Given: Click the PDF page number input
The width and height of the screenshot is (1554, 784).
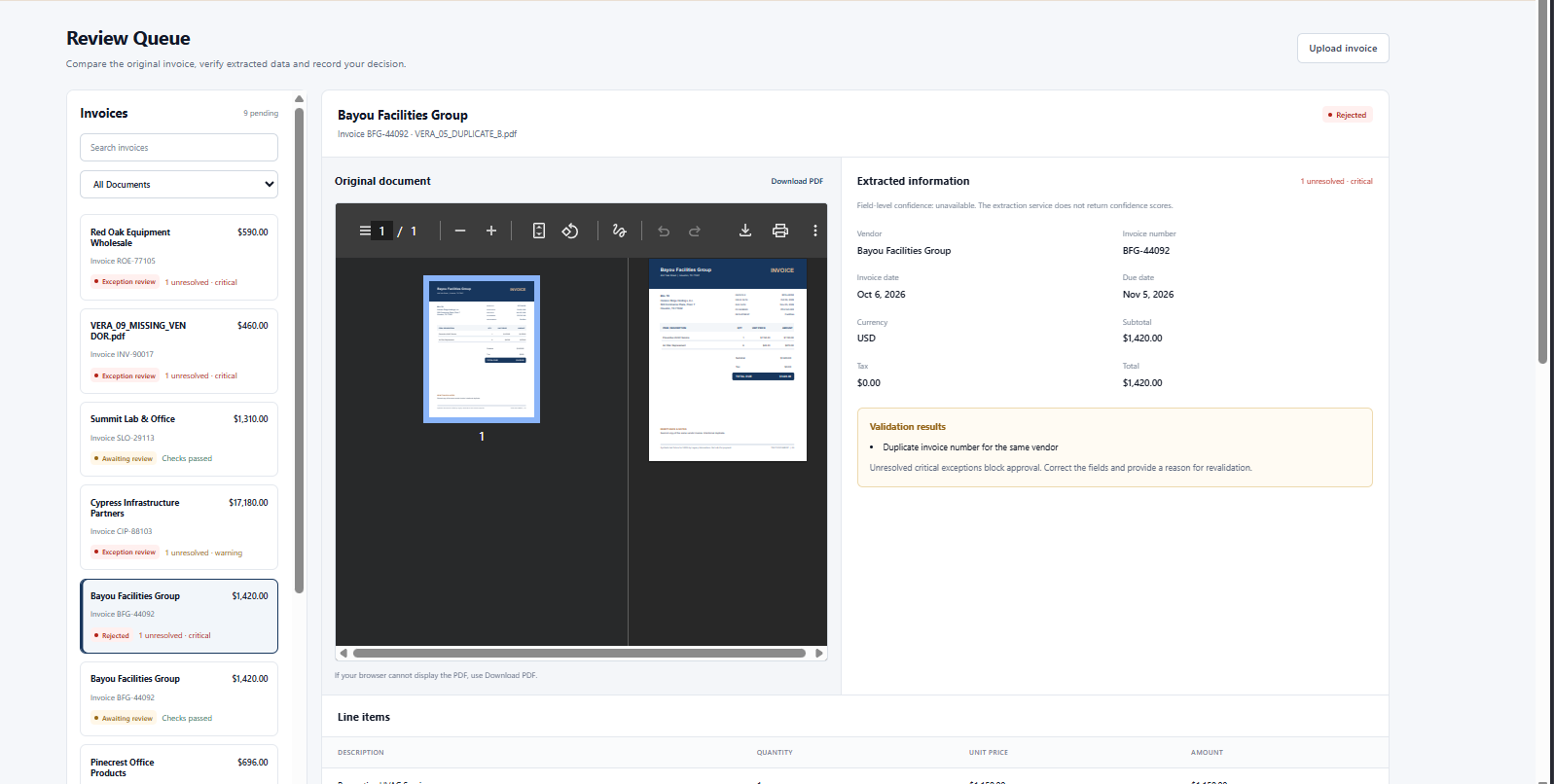Looking at the screenshot, I should 382,232.
